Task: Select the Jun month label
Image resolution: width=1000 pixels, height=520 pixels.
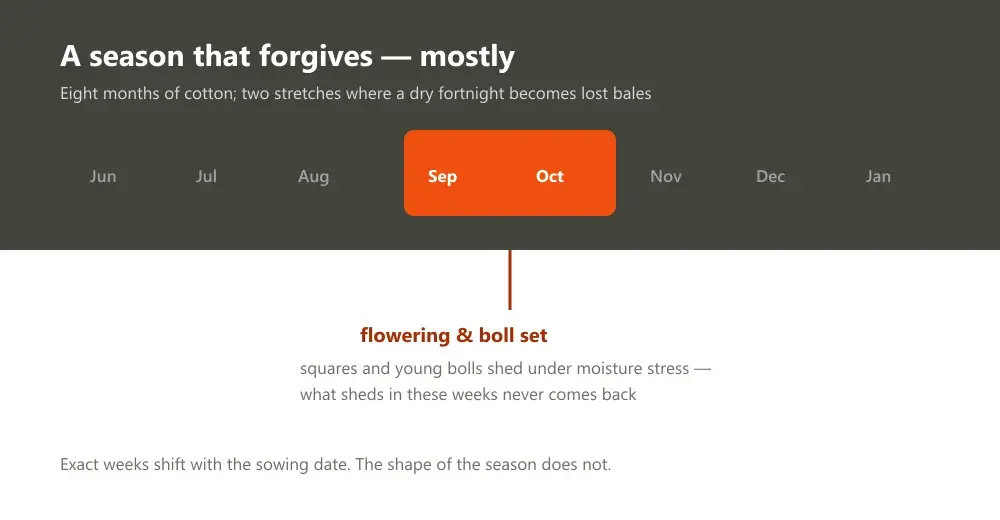Action: tap(103, 176)
